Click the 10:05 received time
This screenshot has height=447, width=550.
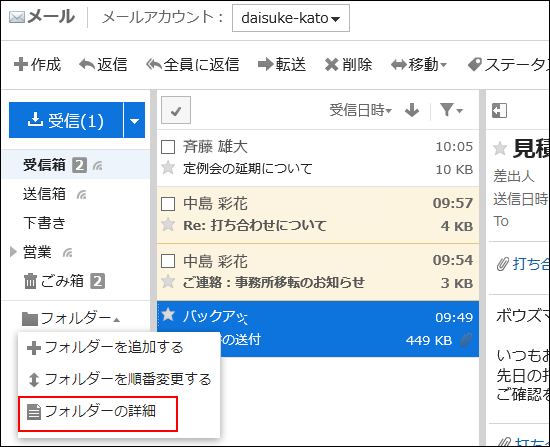pyautogui.click(x=454, y=146)
